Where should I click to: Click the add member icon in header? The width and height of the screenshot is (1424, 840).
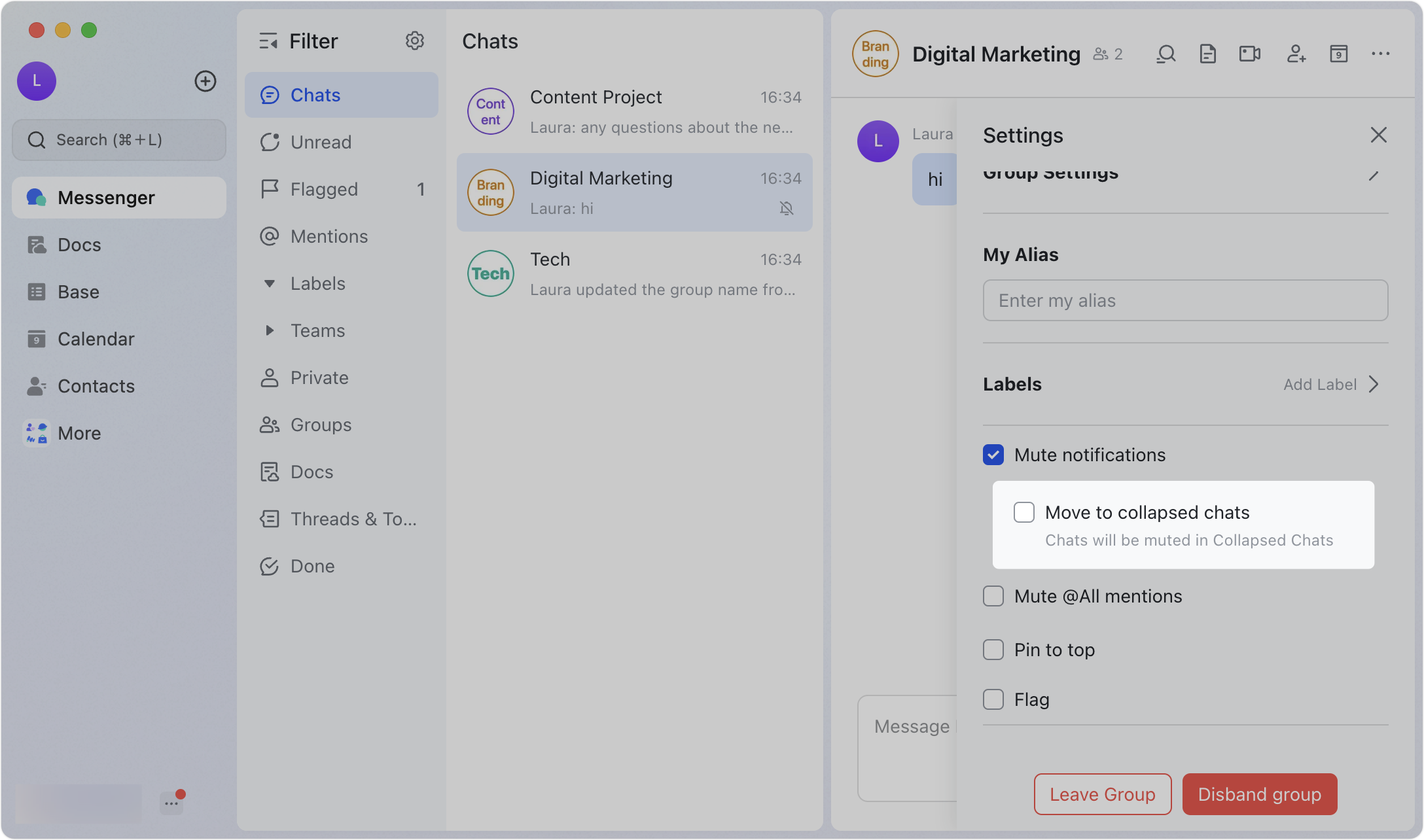coord(1296,54)
